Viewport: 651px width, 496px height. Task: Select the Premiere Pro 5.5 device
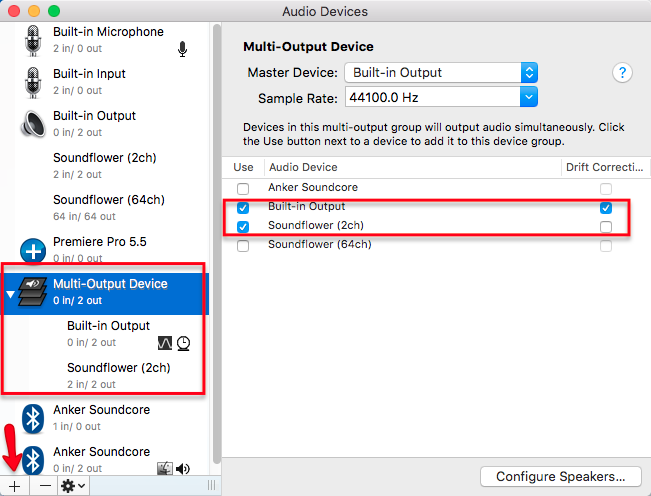pyautogui.click(x=105, y=249)
